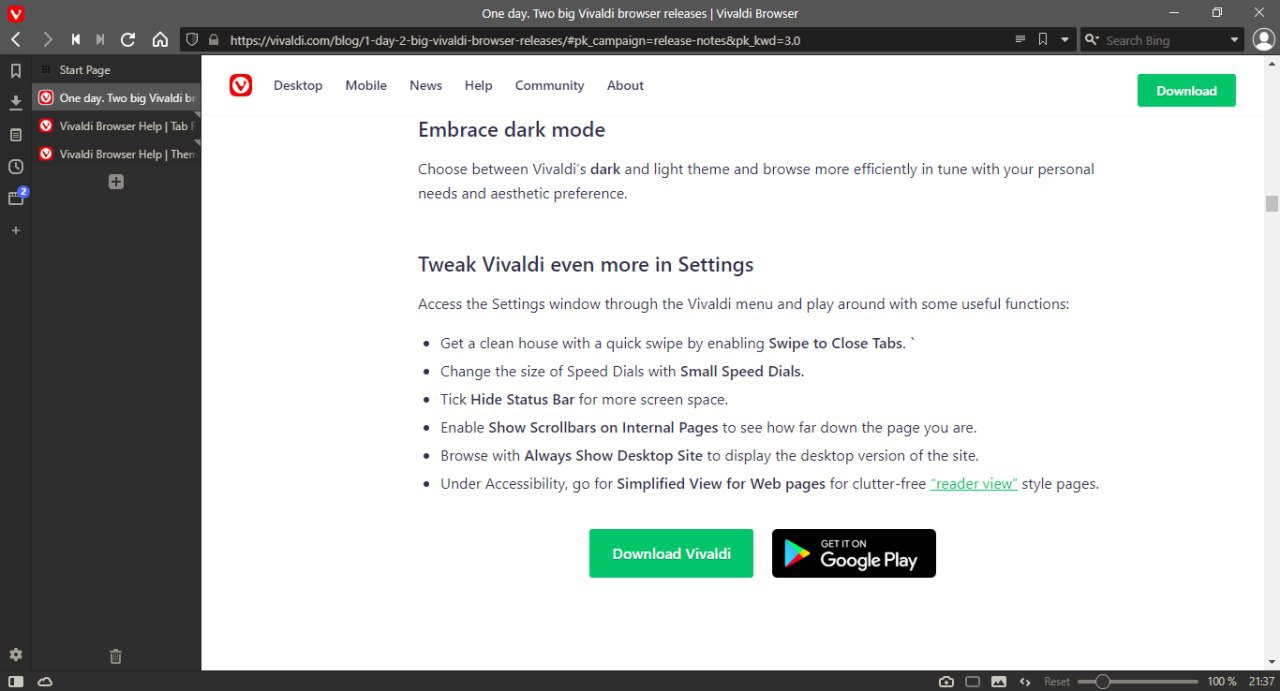Image resolution: width=1280 pixels, height=691 pixels.
Task: Add a new web panel
Action: tap(15, 230)
